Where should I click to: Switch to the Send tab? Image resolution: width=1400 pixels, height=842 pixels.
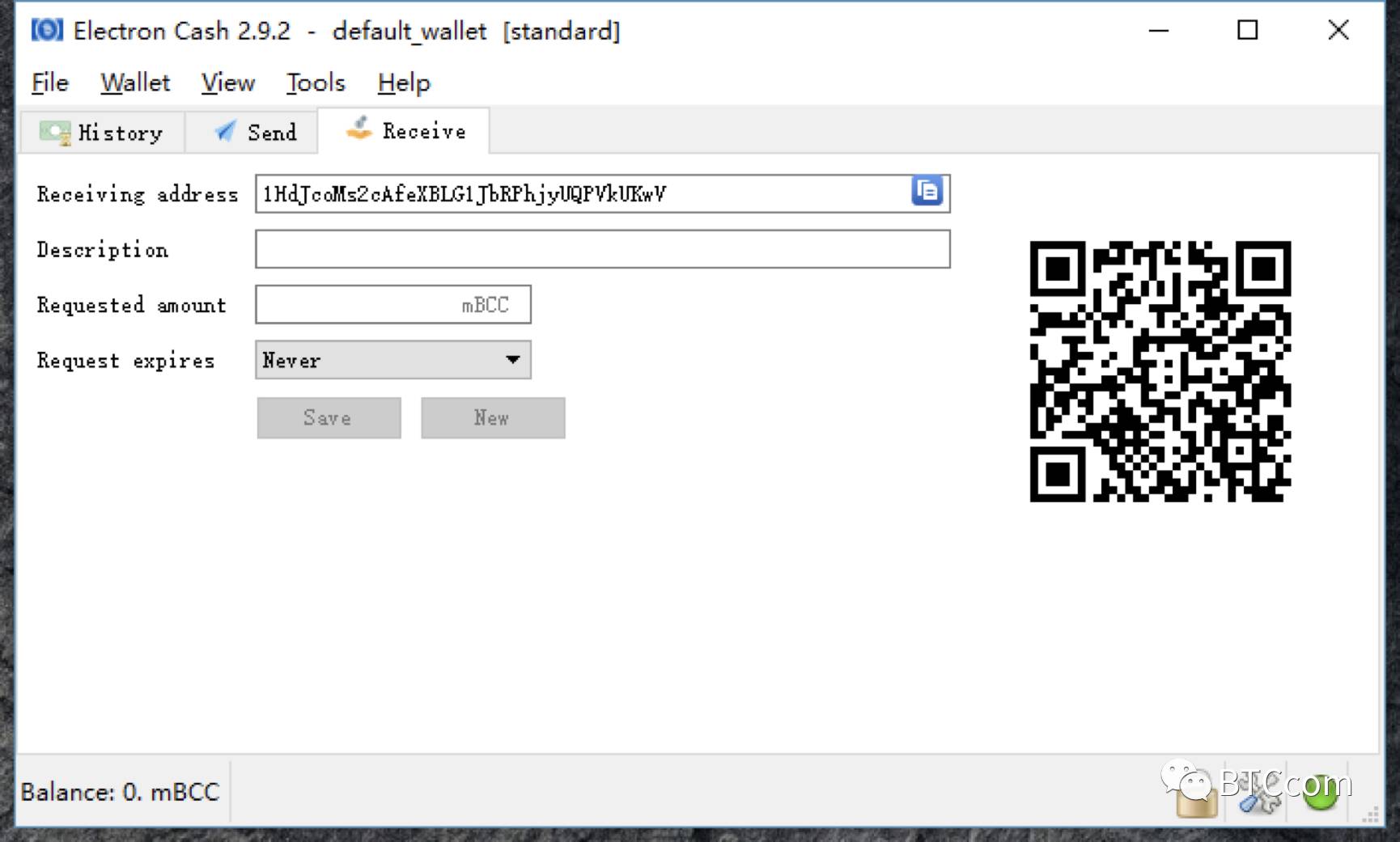point(252,132)
